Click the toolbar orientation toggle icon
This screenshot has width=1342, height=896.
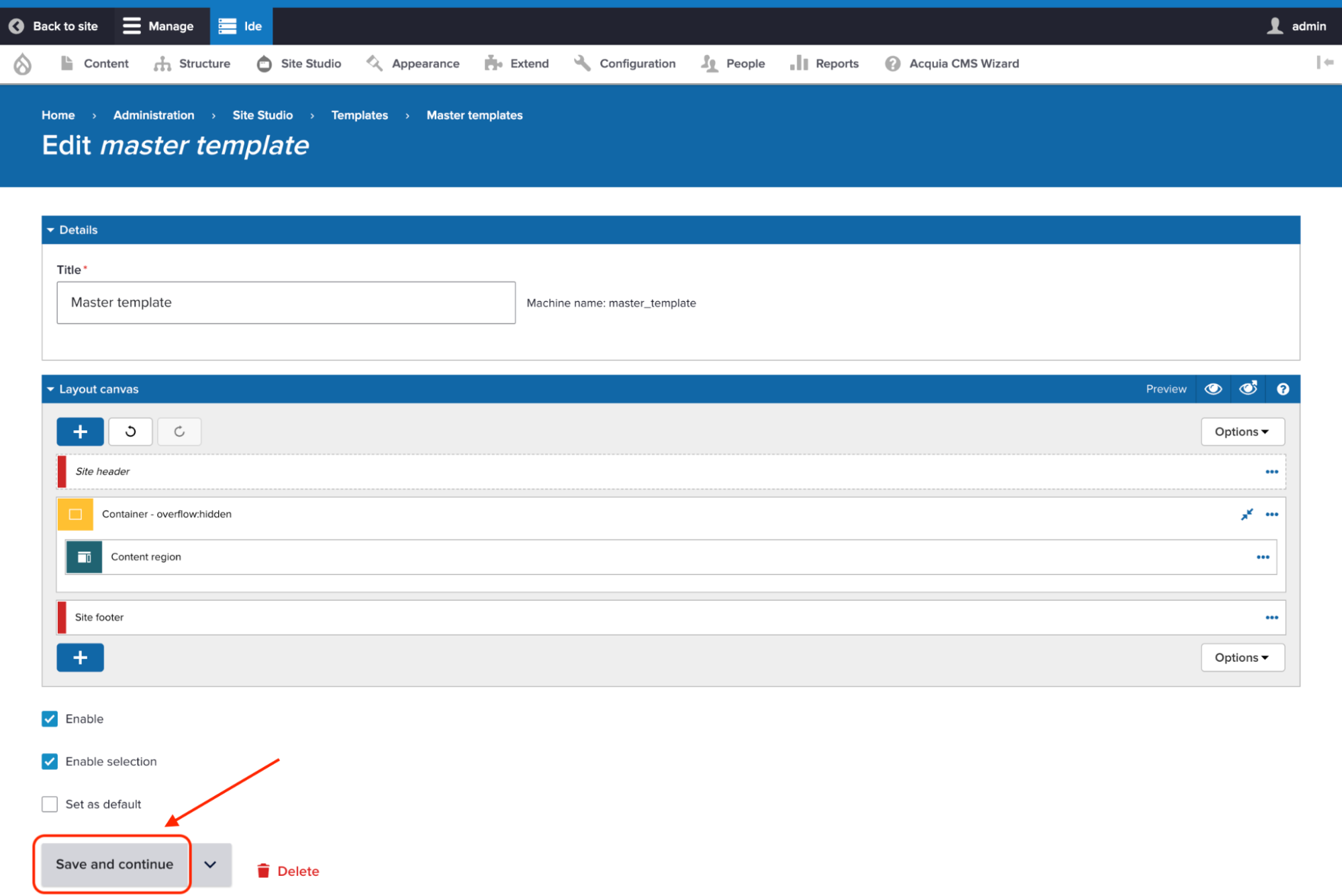click(x=1325, y=62)
